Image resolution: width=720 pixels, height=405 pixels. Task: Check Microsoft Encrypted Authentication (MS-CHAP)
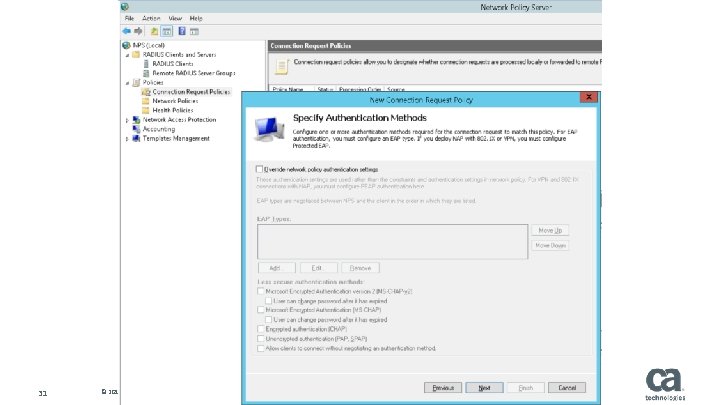(261, 310)
